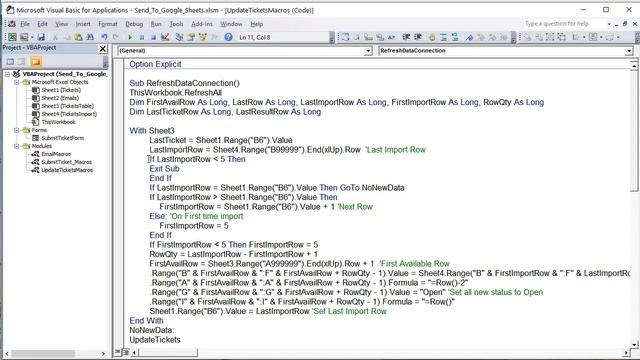
Task: Open the Edit menu
Action: [42, 24]
